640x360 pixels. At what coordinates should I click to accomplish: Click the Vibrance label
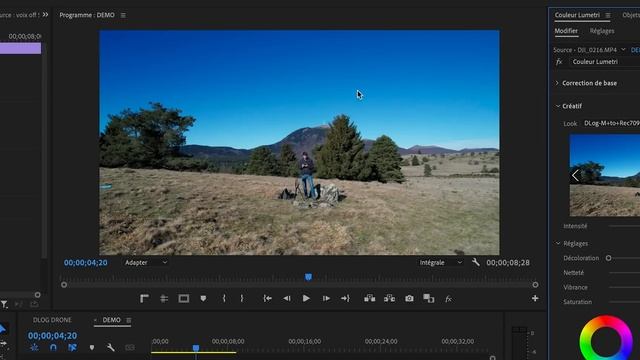(575, 287)
